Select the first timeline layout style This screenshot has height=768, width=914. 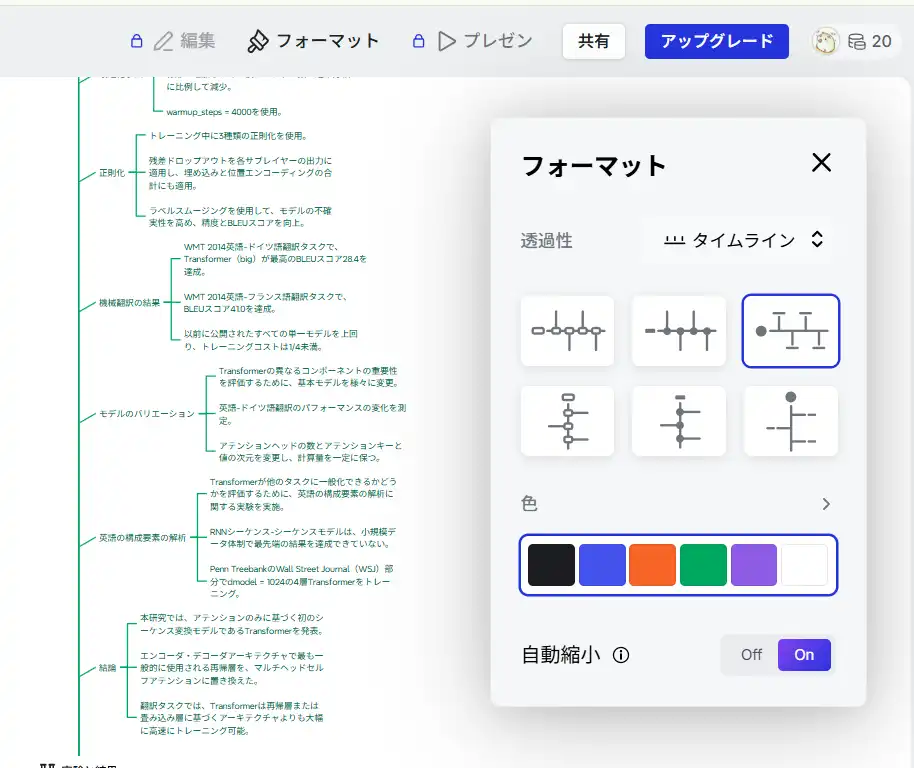tap(567, 331)
